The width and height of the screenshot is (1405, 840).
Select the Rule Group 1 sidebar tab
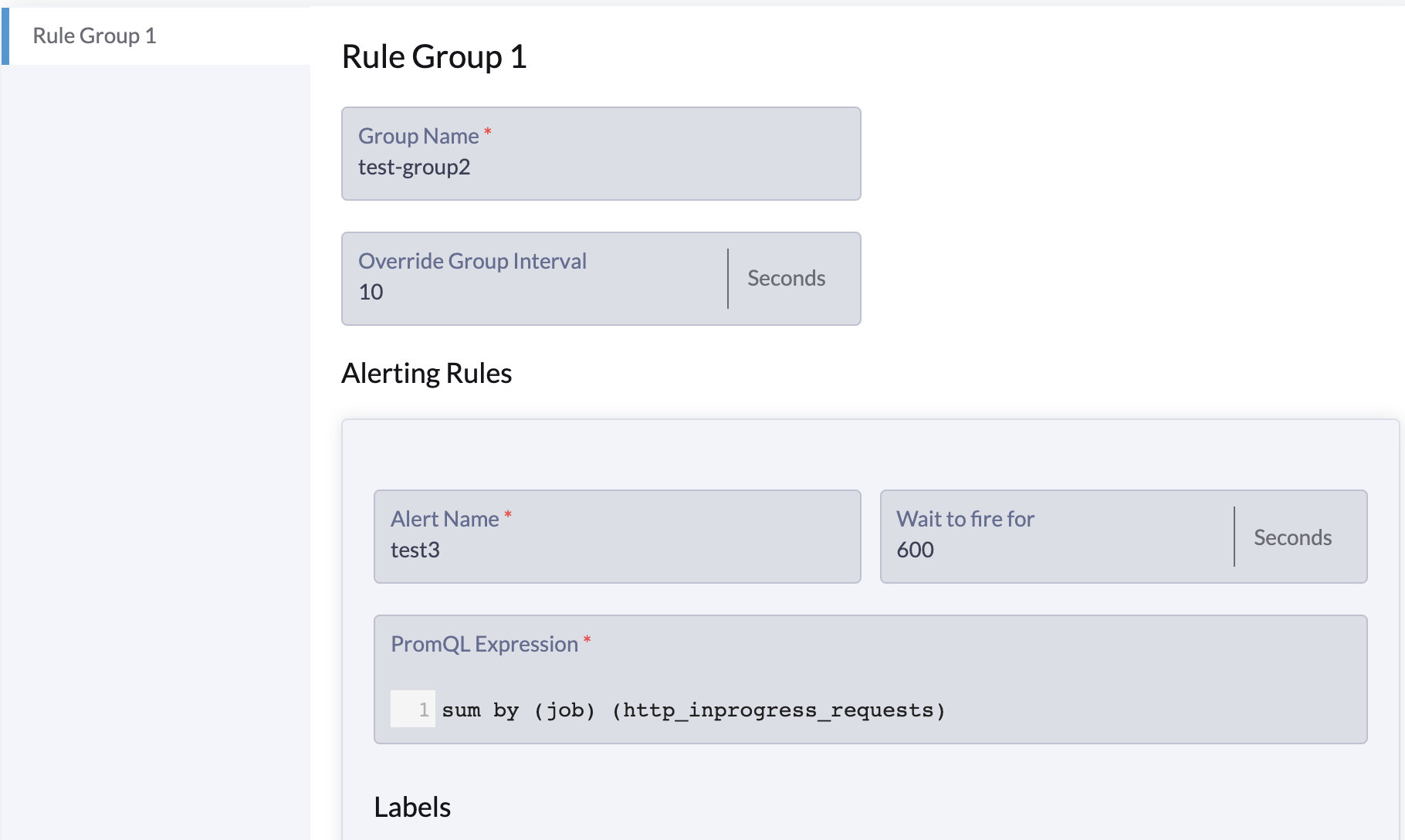94,35
